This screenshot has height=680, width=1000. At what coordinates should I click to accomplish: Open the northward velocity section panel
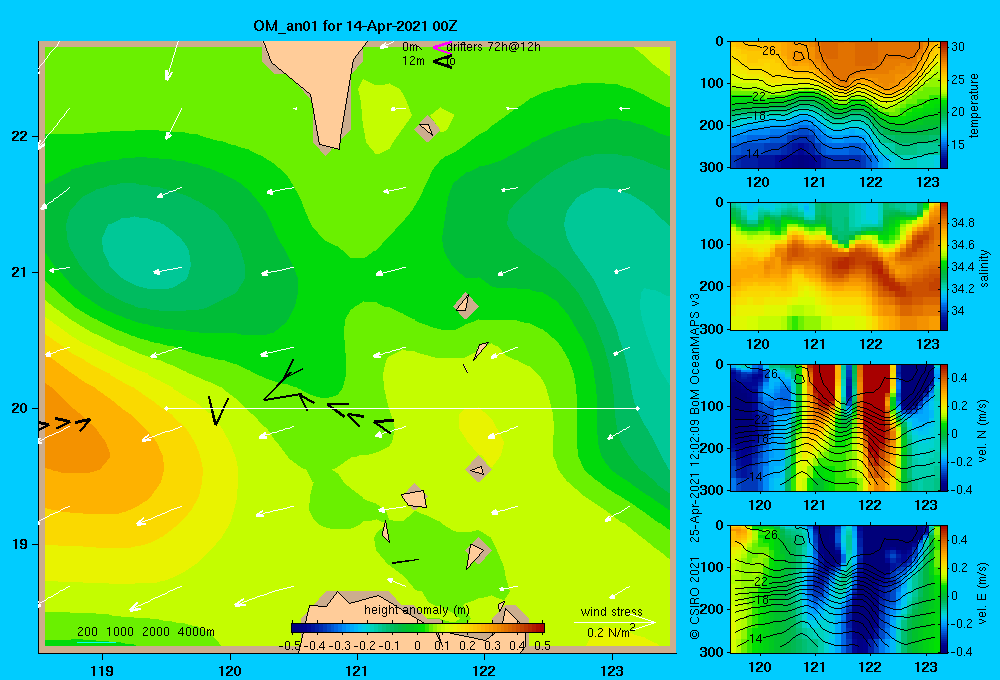click(x=834, y=427)
